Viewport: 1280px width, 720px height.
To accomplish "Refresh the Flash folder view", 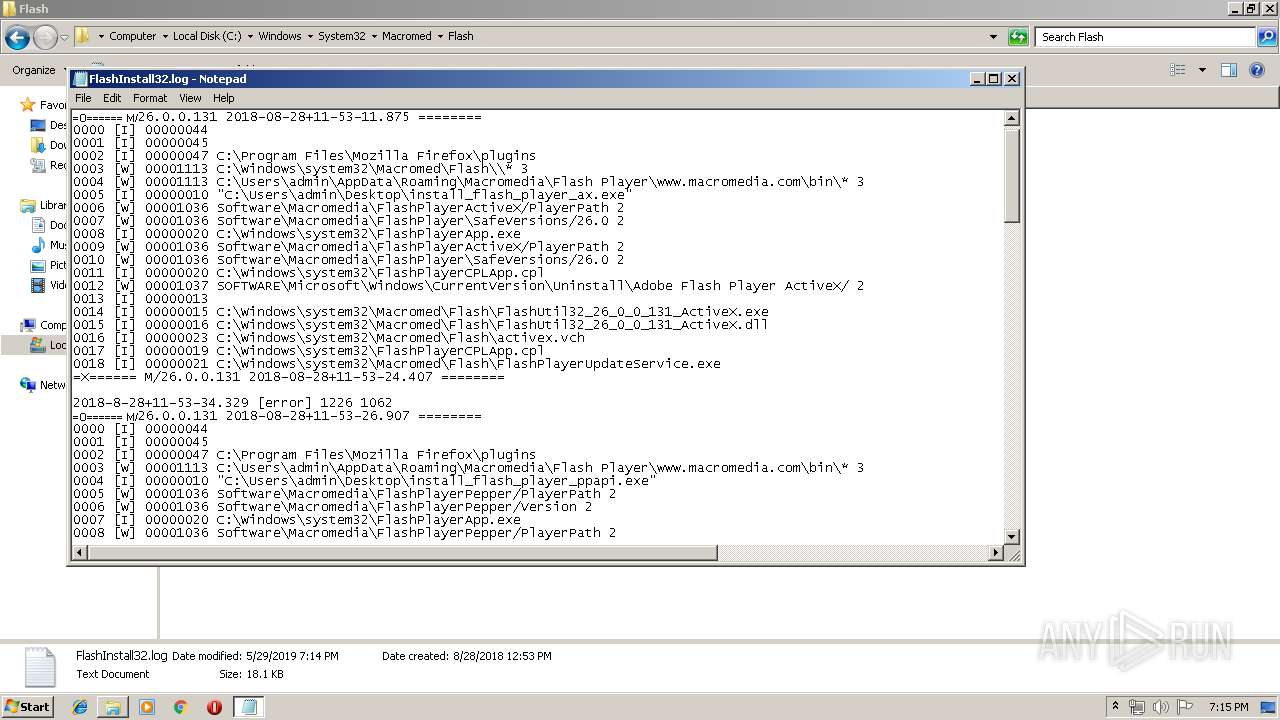I will click(1018, 37).
